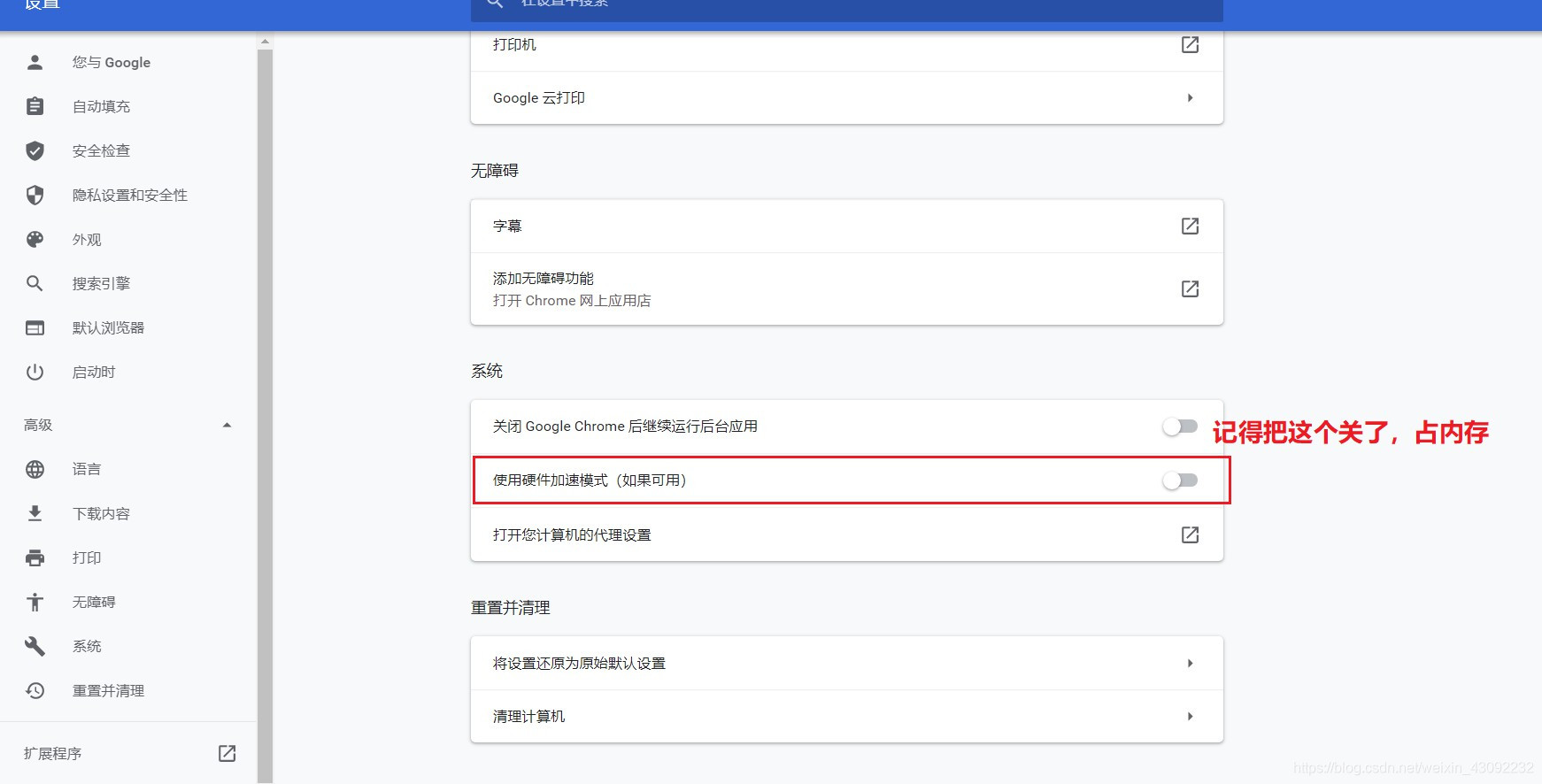
Task: Select 重置并清理 in sidebar
Action: [108, 690]
